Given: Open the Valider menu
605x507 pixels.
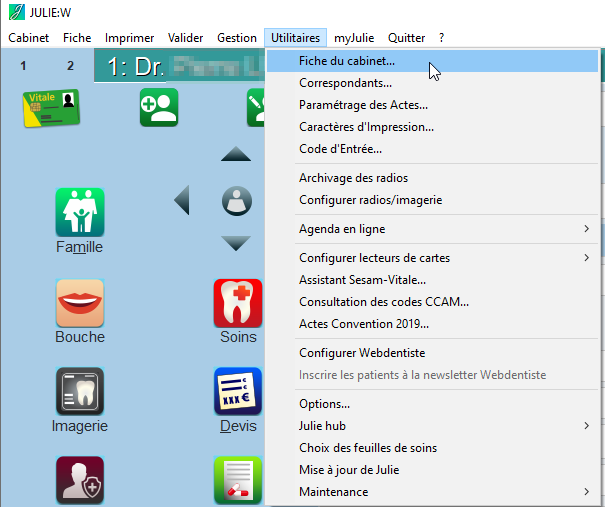Looking at the screenshot, I should point(185,38).
